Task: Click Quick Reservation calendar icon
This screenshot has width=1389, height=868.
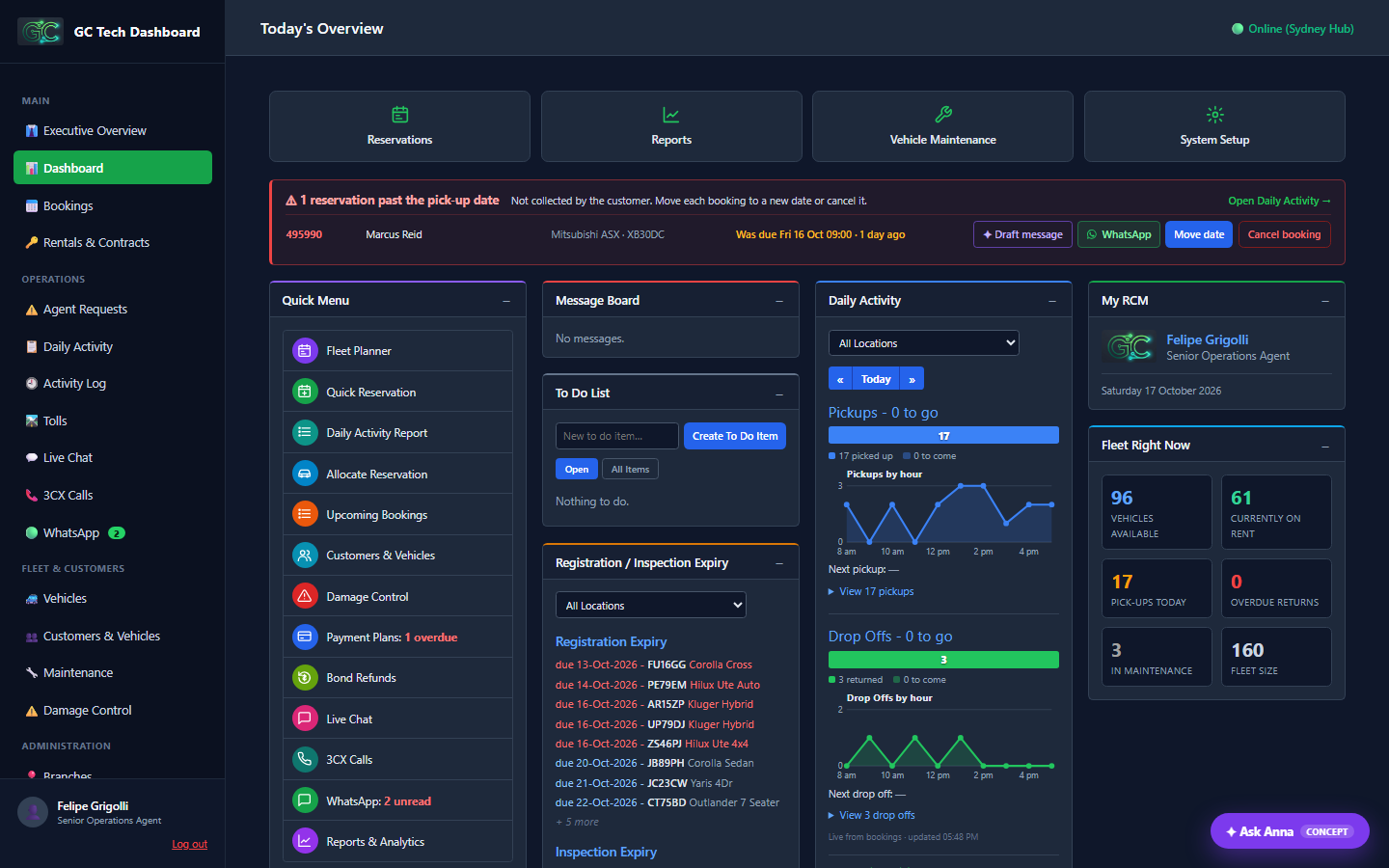Action: coord(305,392)
